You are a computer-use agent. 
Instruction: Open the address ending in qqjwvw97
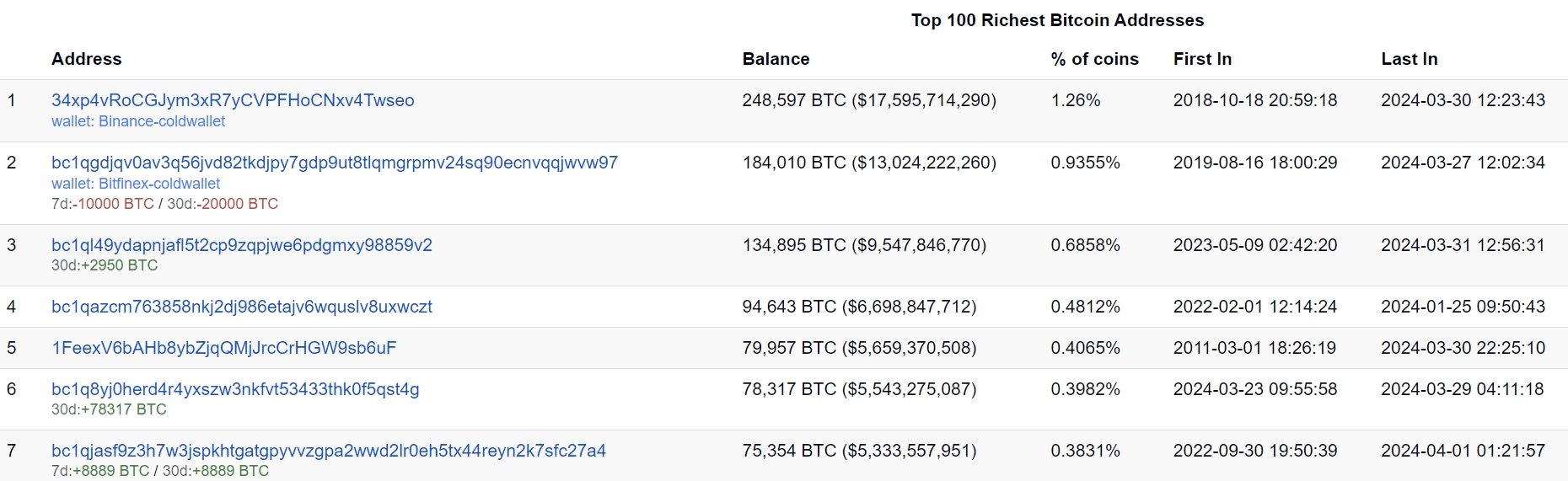coord(334,163)
